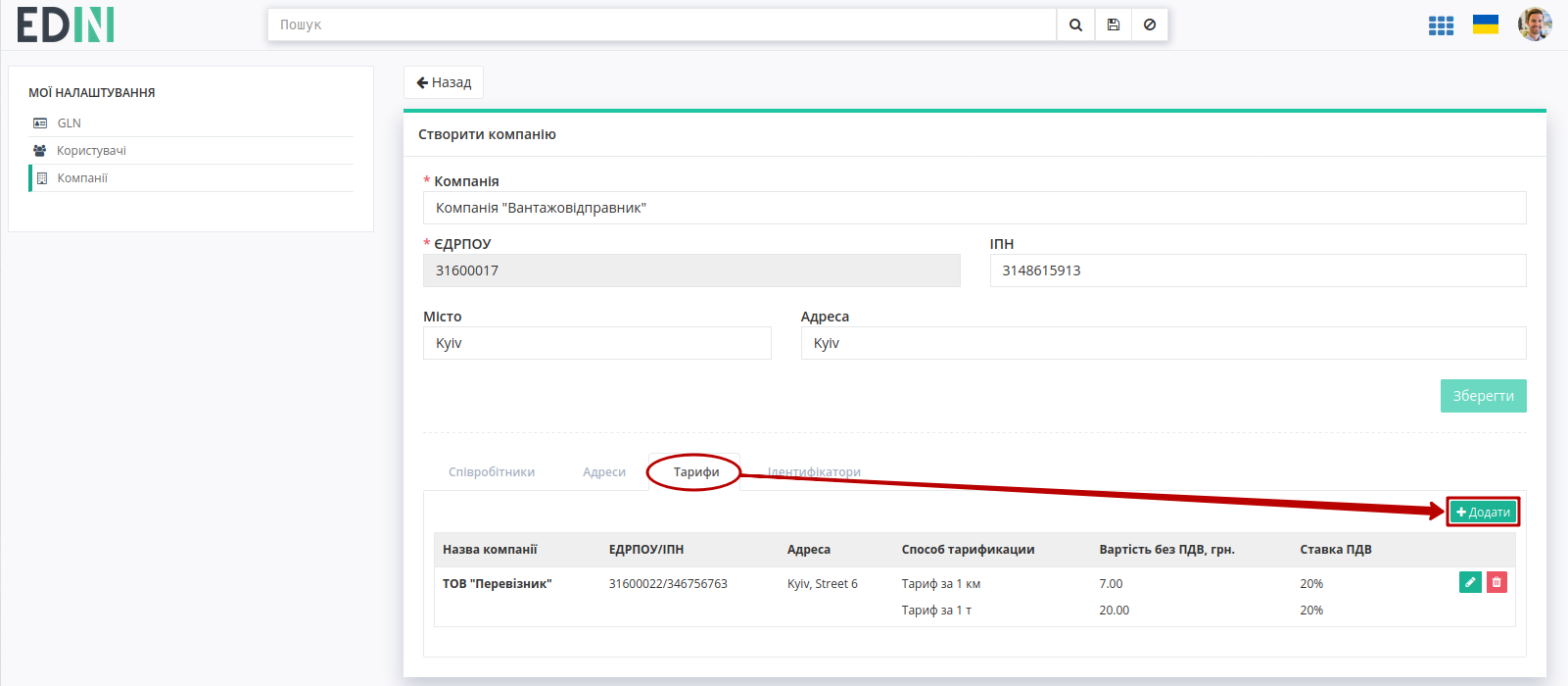
Task: Open GLN settings in sidebar
Action: 69,123
